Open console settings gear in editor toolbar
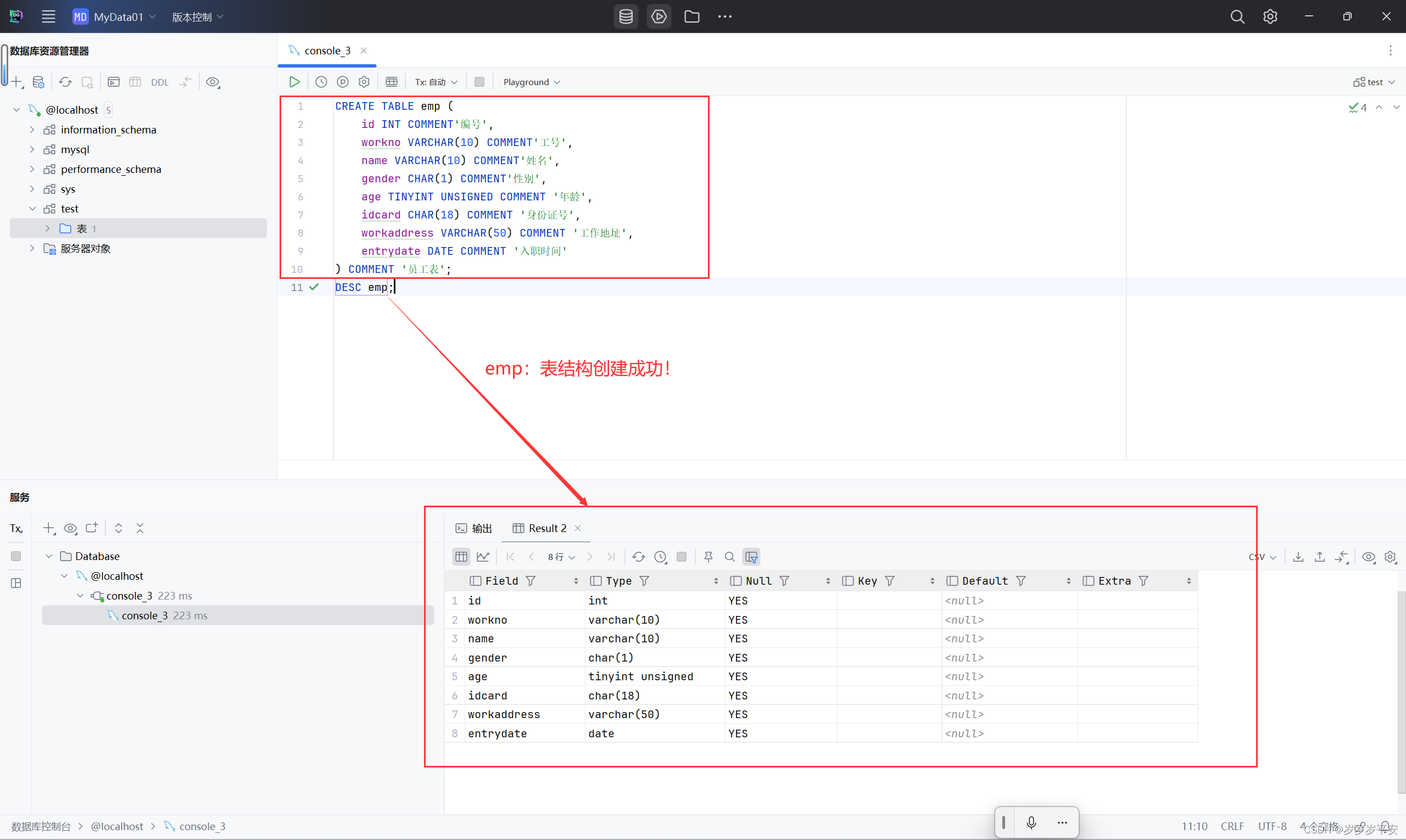The height and width of the screenshot is (840, 1406). point(364,82)
